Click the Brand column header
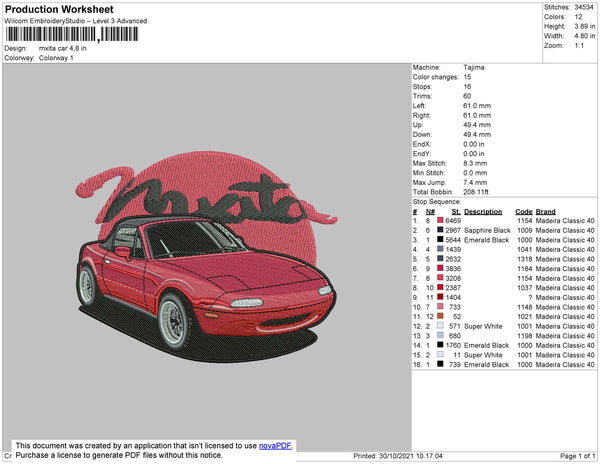This screenshot has width=600, height=464. tap(545, 212)
